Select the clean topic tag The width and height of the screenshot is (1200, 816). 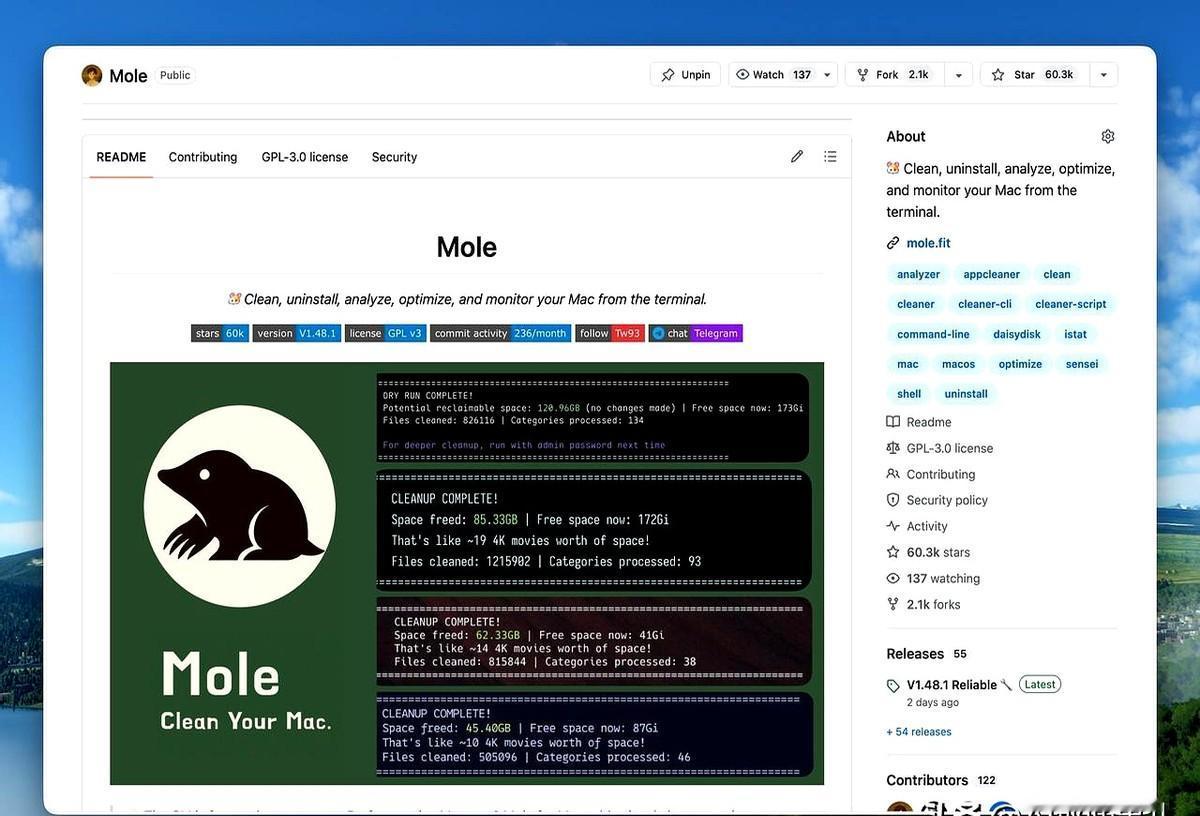pyautogui.click(x=1057, y=274)
